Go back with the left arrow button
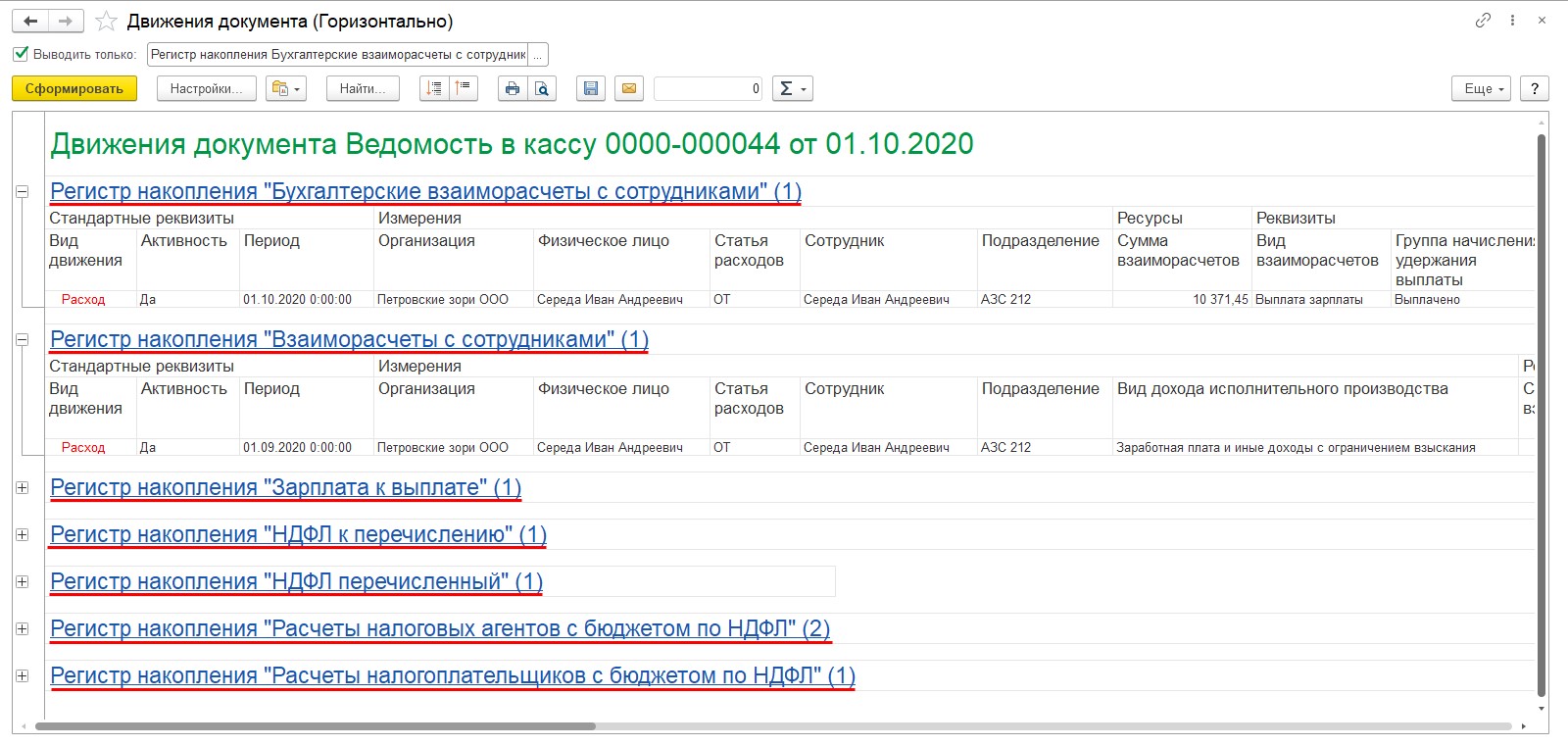 pyautogui.click(x=30, y=21)
